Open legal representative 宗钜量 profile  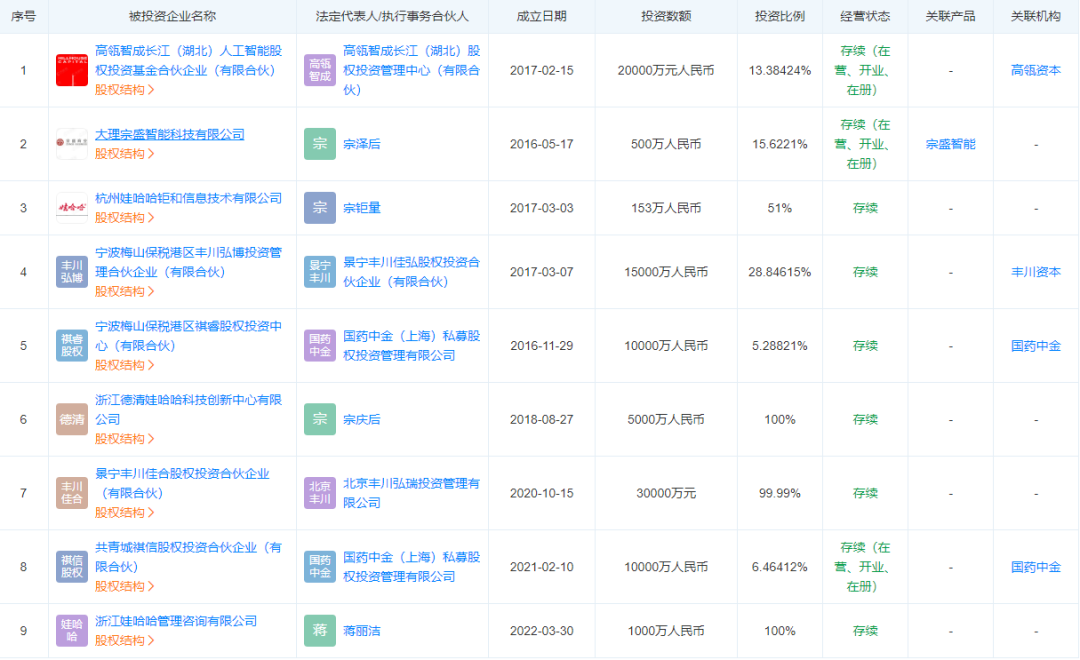point(362,208)
